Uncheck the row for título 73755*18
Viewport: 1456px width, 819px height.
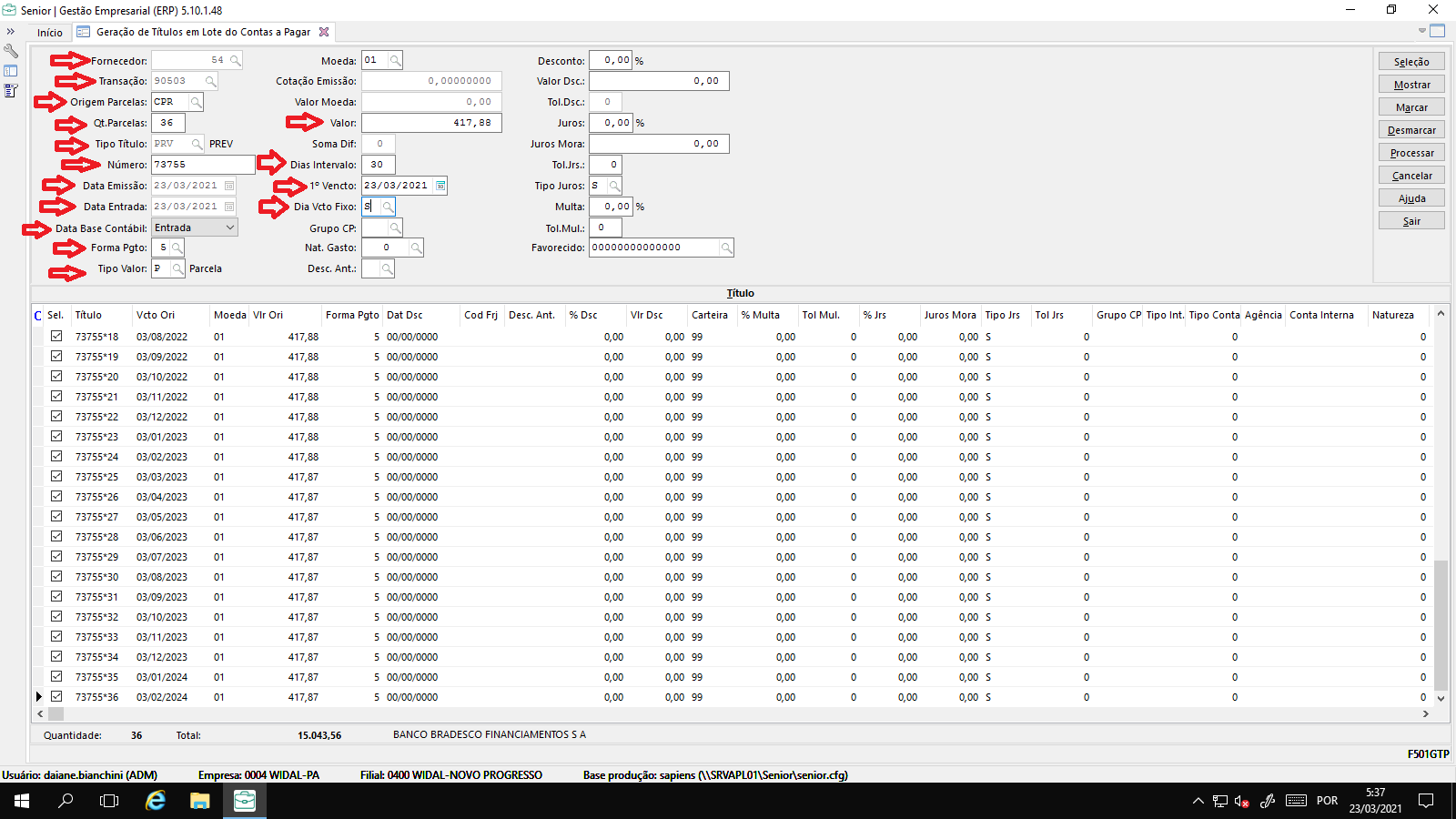(56, 337)
